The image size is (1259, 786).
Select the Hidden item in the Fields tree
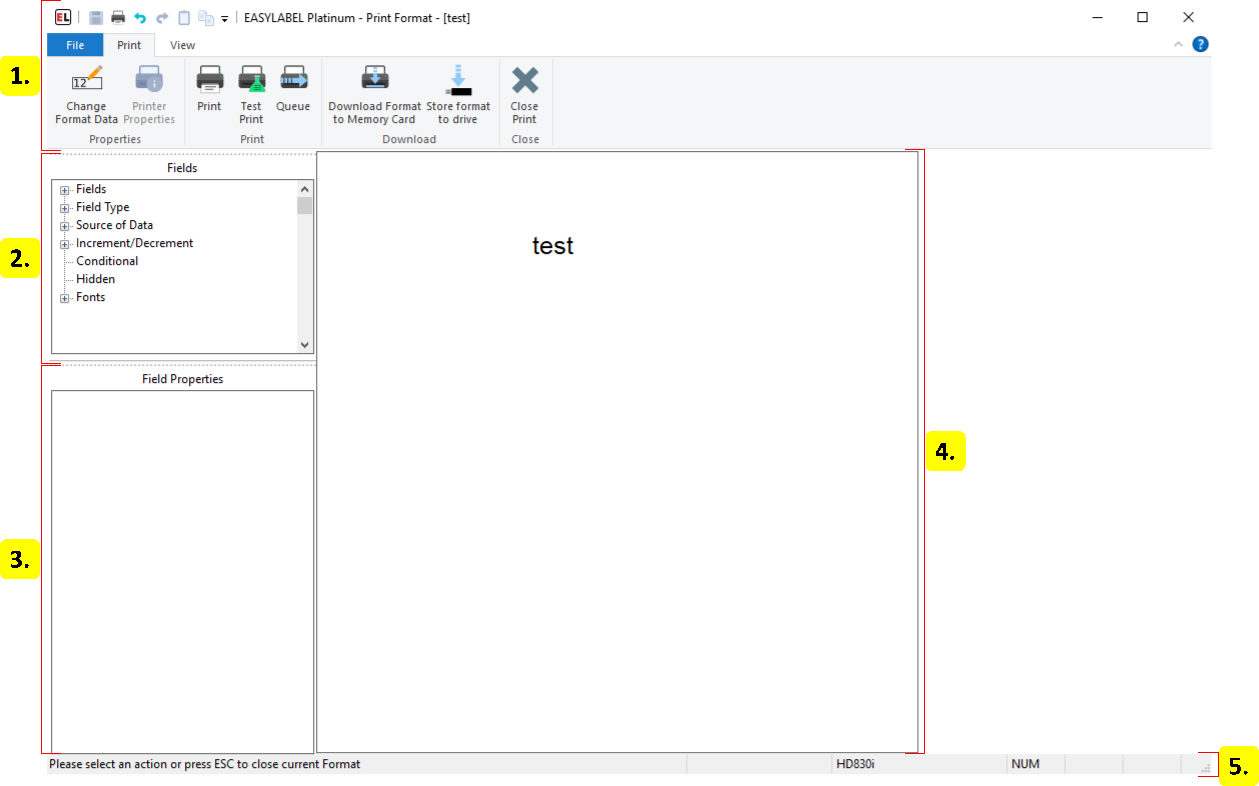click(95, 279)
